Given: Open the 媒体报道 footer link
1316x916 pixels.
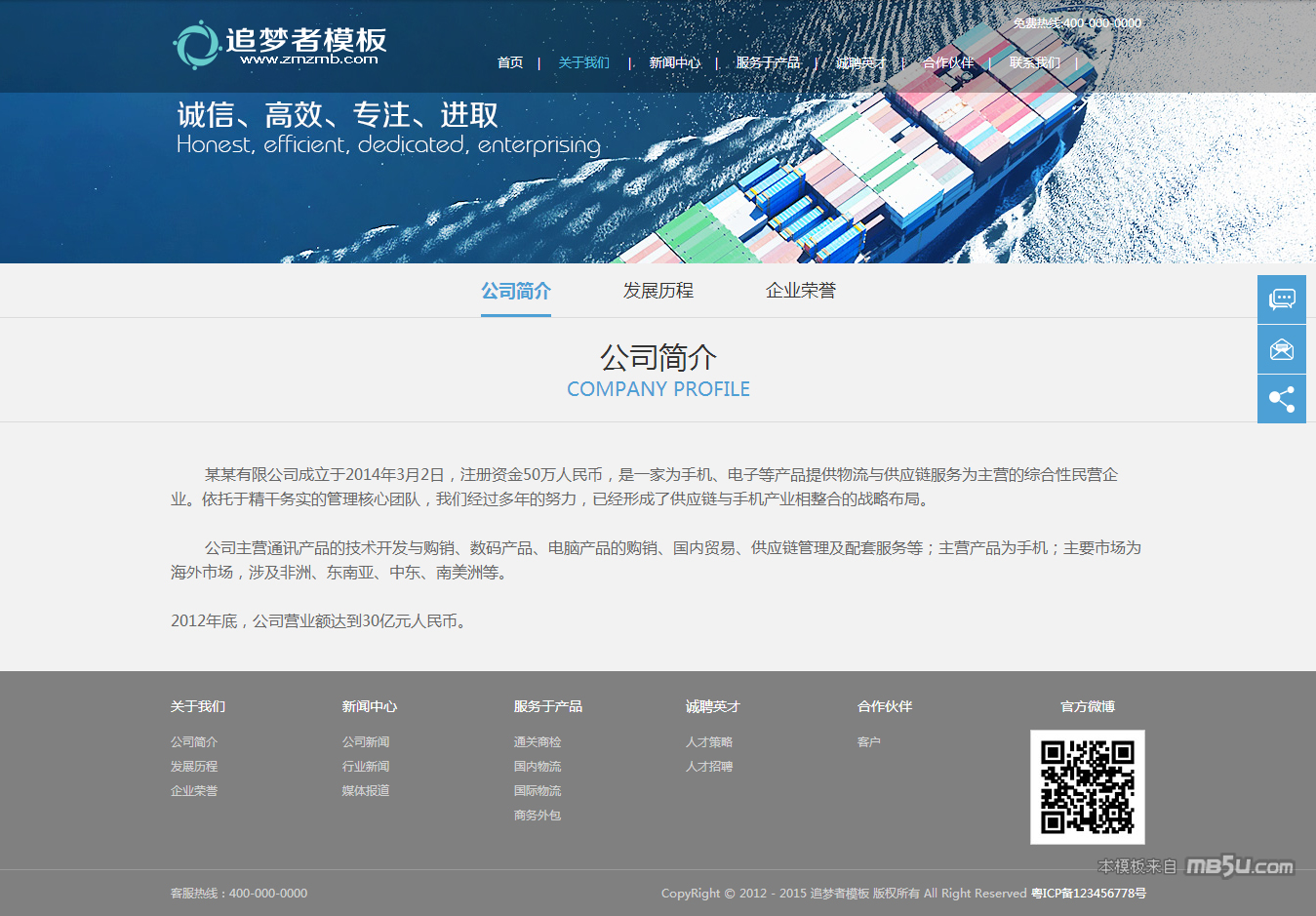Looking at the screenshot, I should 366,791.
